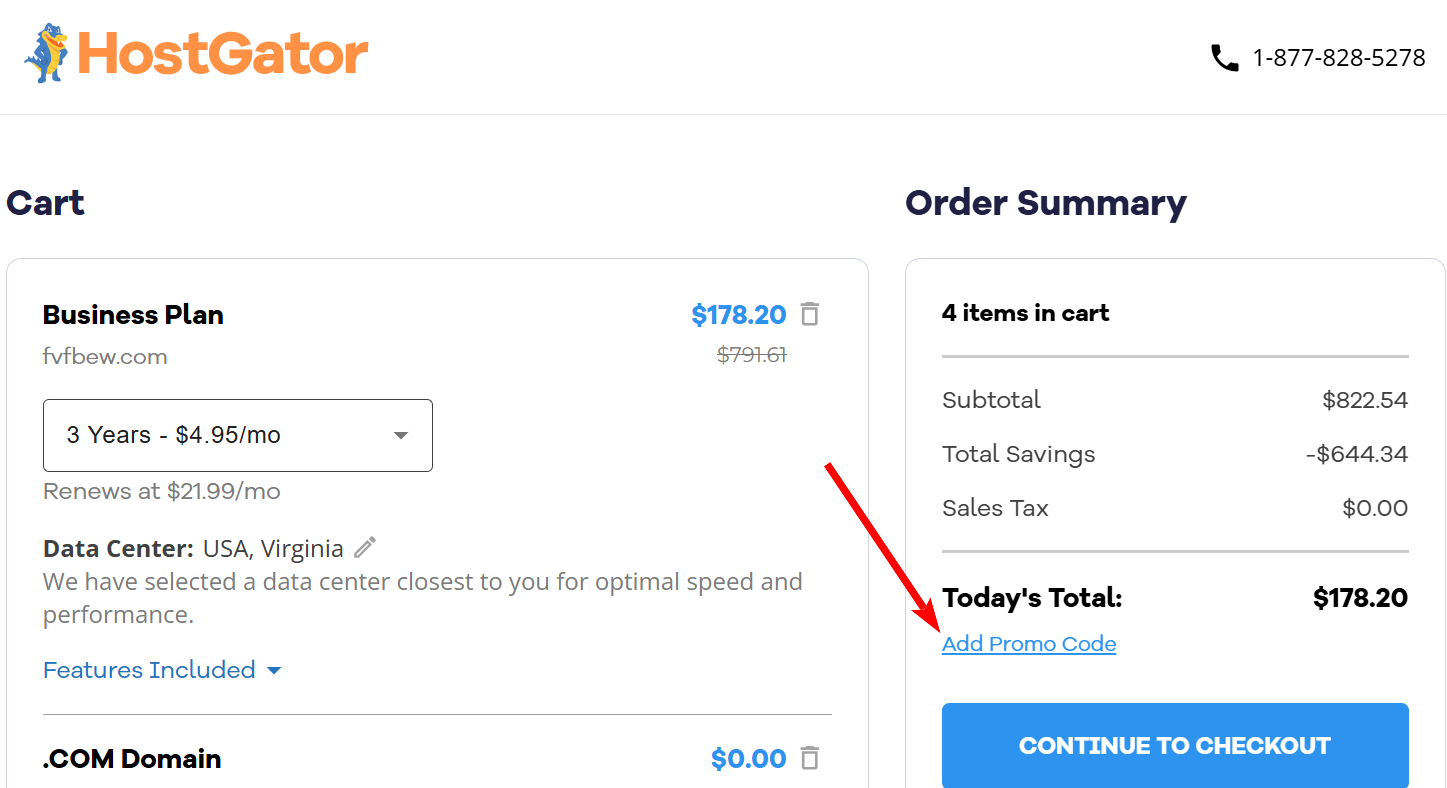Open the Add Promo Code link
1447x788 pixels.
coord(1028,643)
